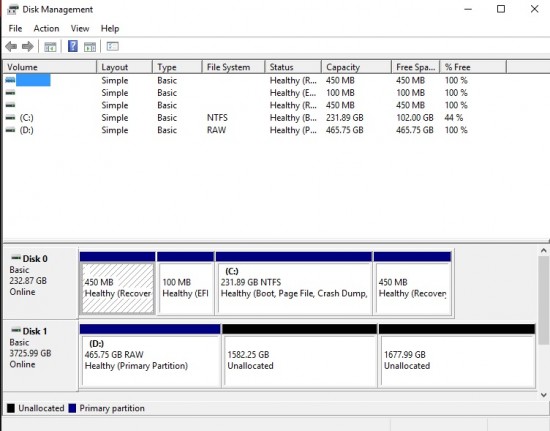Click the Help question mark icon

(x=73, y=46)
